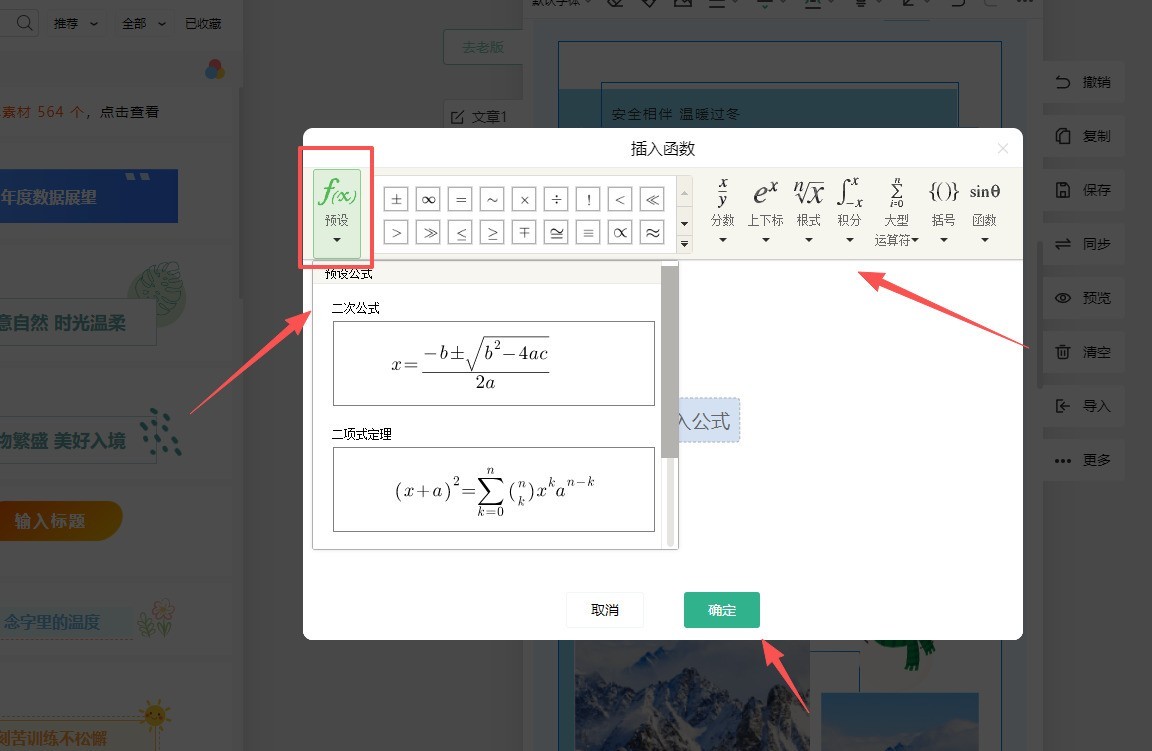The width and height of the screenshot is (1152, 751).
Task: Open the 大型运算符 large operators dropdown
Action: [896, 212]
